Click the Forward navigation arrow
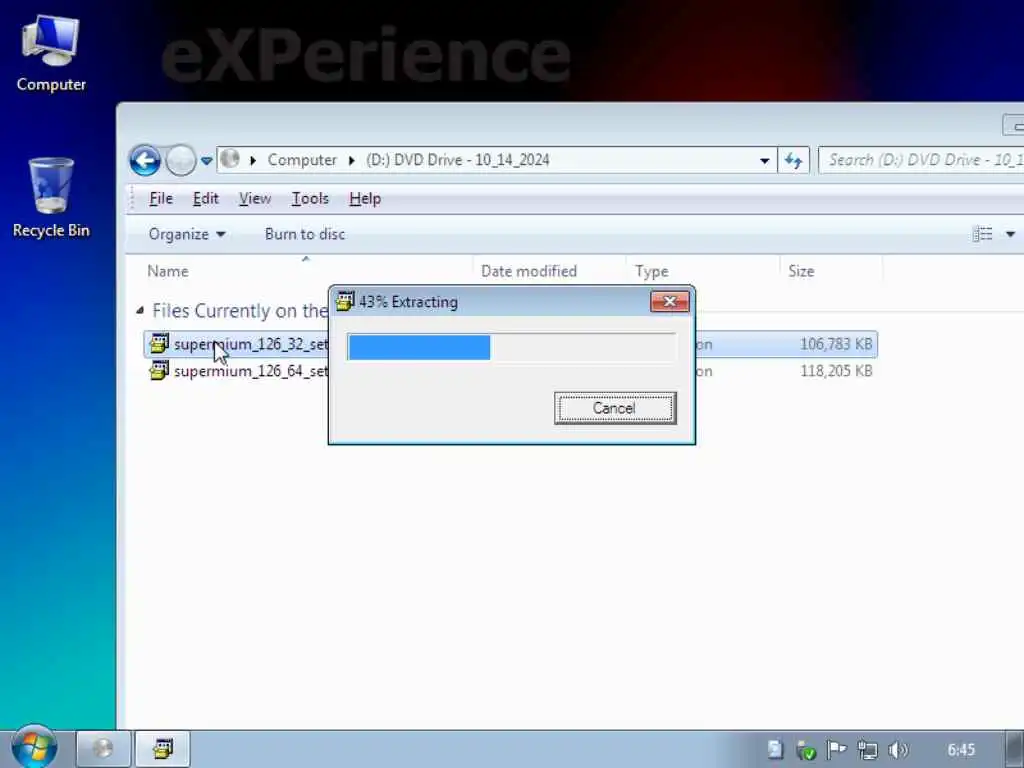This screenshot has height=768, width=1024. (180, 160)
